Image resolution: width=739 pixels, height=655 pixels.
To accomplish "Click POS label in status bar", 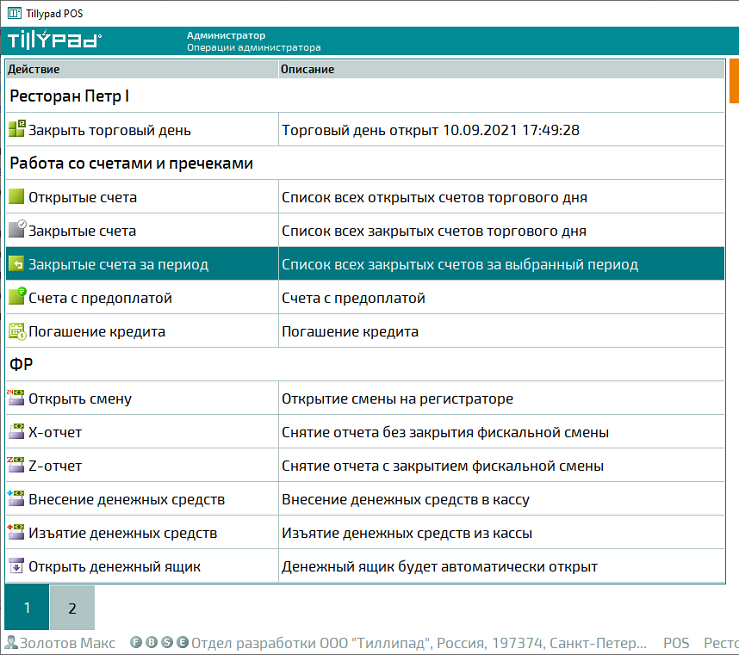I will tap(676, 643).
